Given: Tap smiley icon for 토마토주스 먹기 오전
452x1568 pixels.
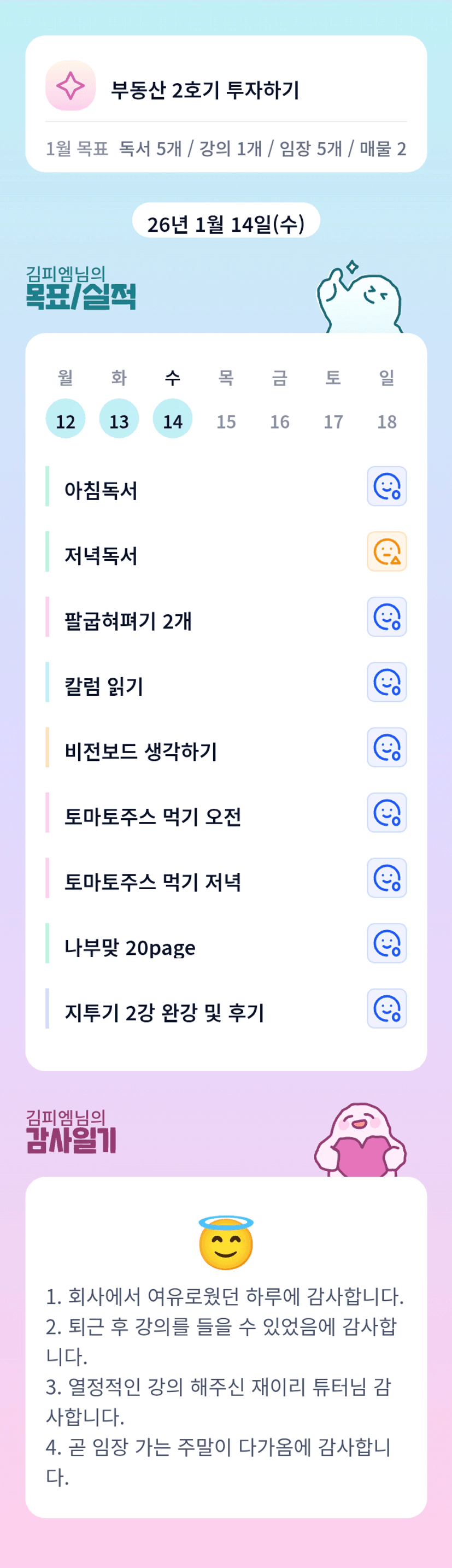Looking at the screenshot, I should tap(386, 813).
